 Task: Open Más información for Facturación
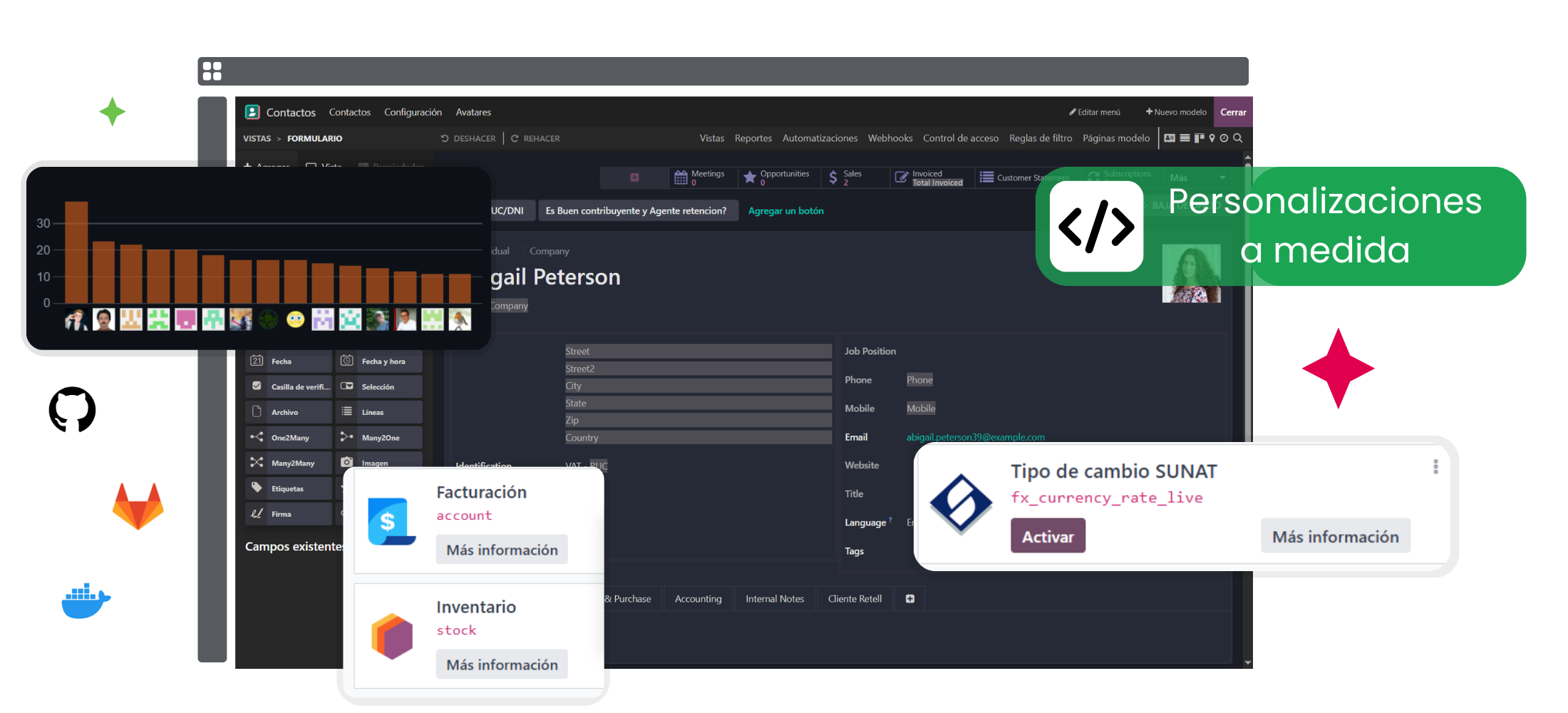502,550
